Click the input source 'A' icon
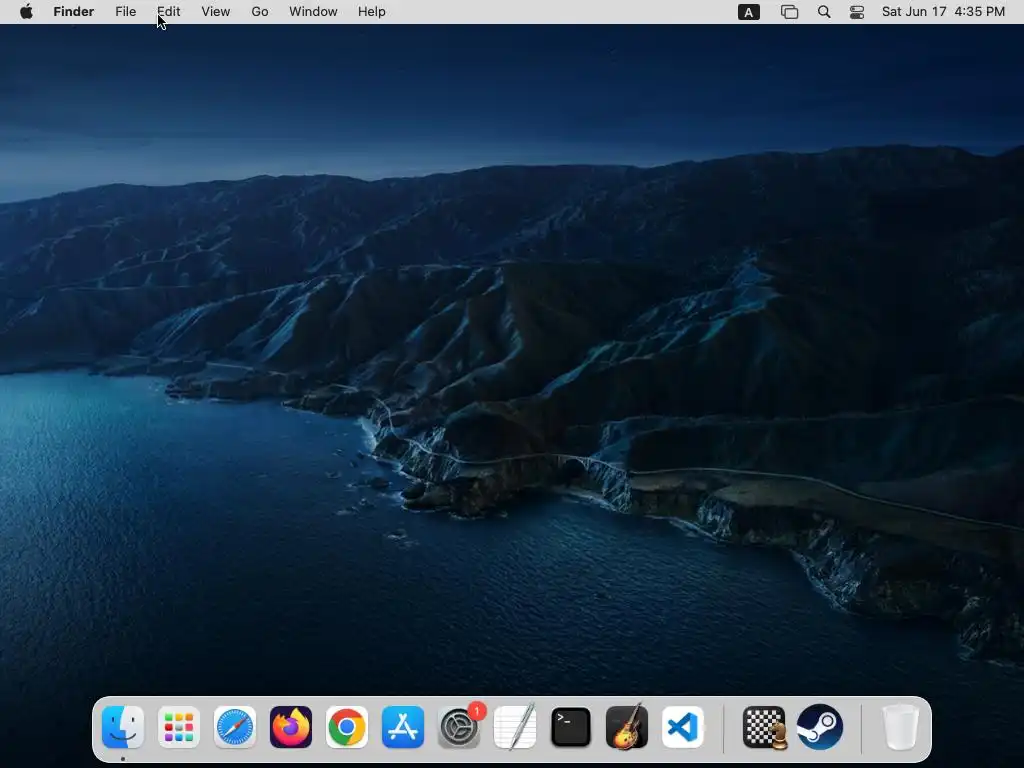The height and width of the screenshot is (768, 1024). [x=748, y=12]
